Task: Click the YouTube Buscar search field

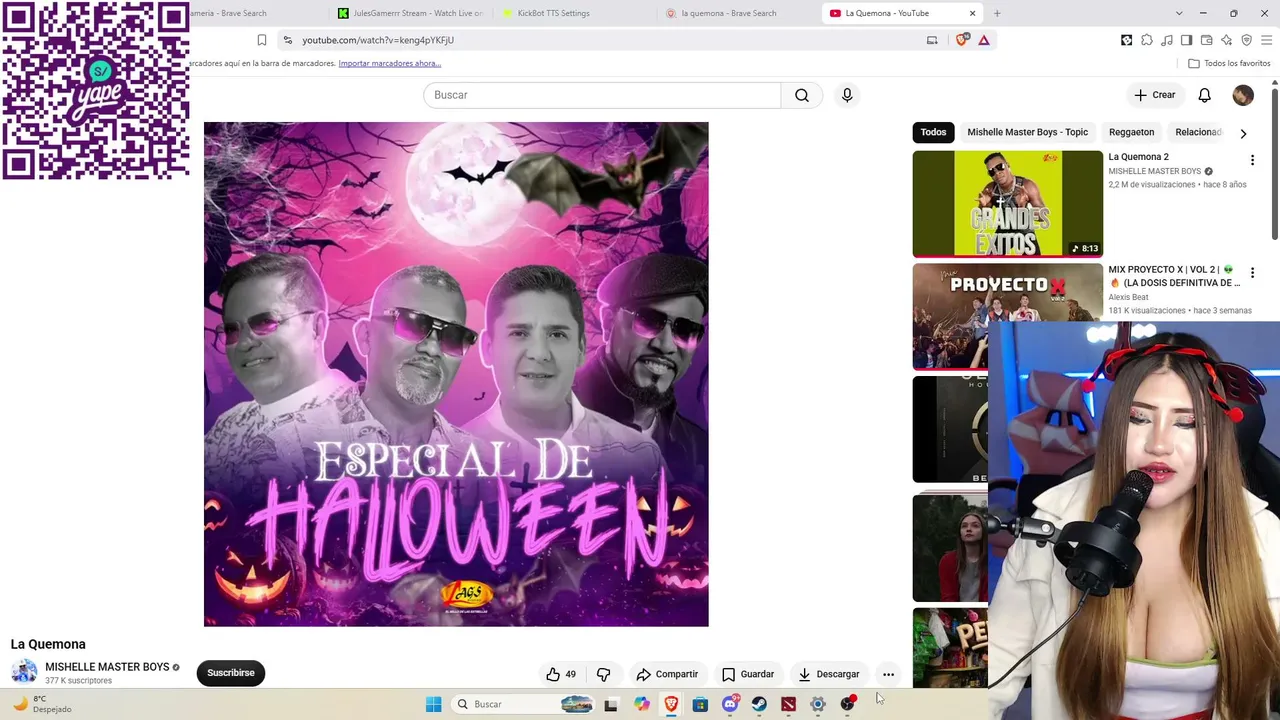Action: tap(601, 95)
